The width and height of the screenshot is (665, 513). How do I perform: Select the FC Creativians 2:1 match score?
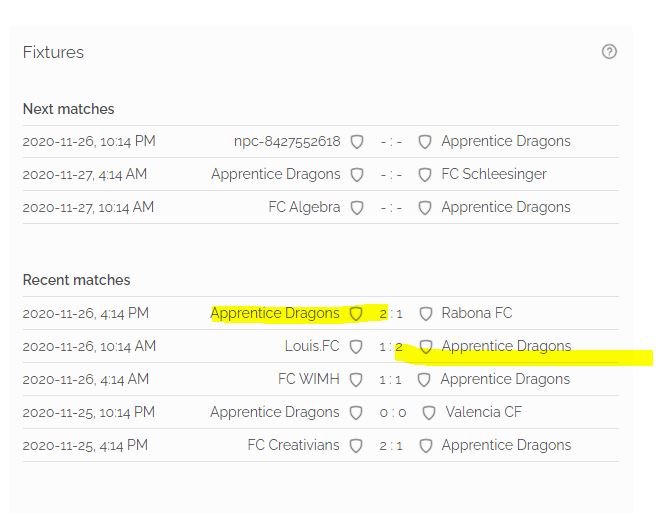391,446
